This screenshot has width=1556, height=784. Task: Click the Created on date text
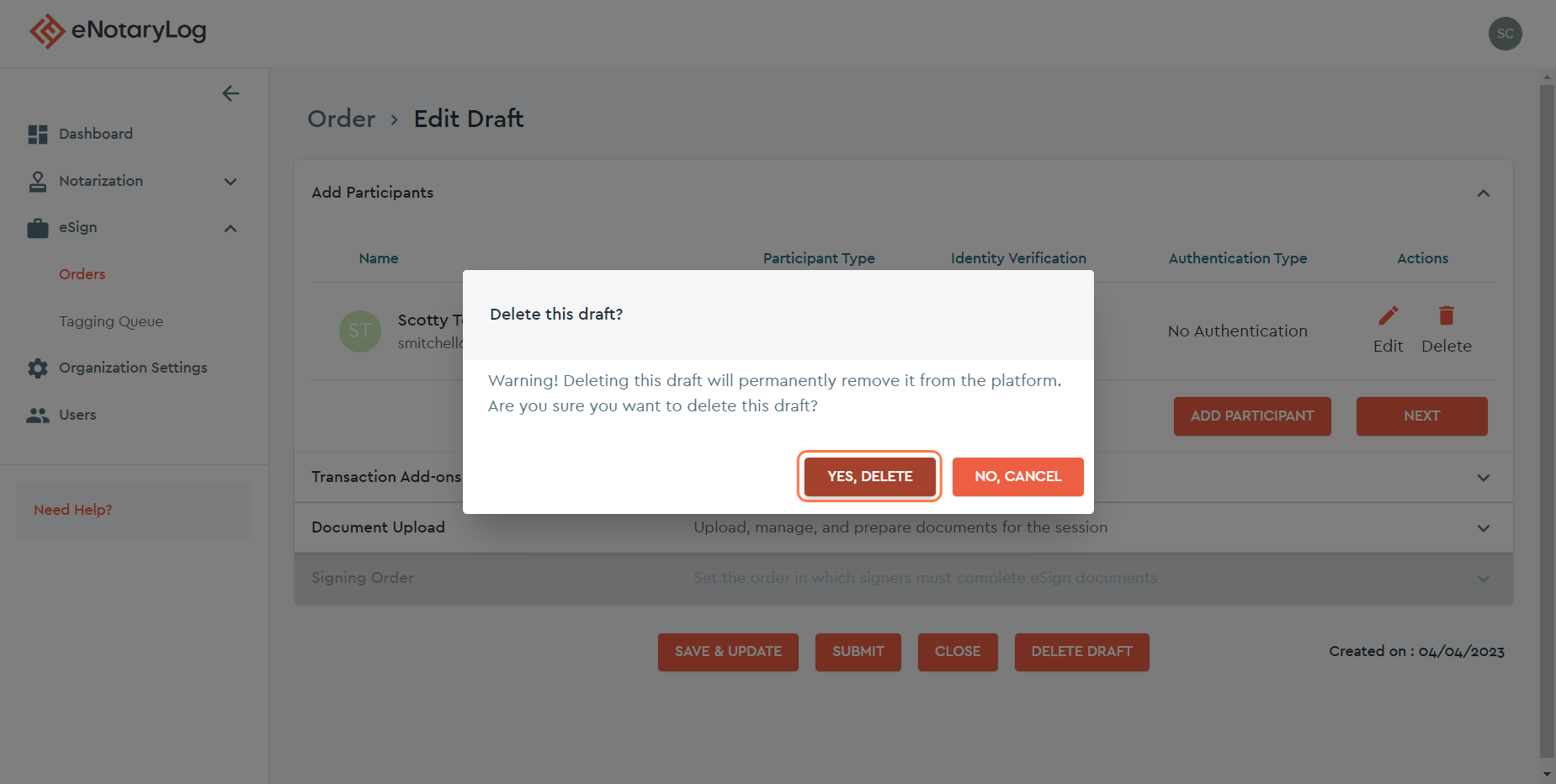[x=1417, y=651]
